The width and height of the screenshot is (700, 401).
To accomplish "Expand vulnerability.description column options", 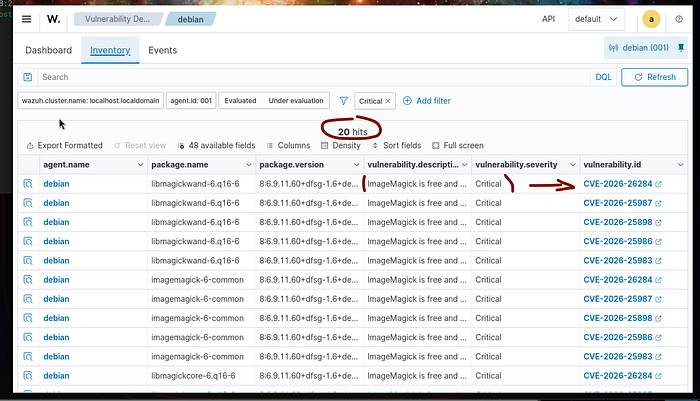I will click(x=465, y=165).
